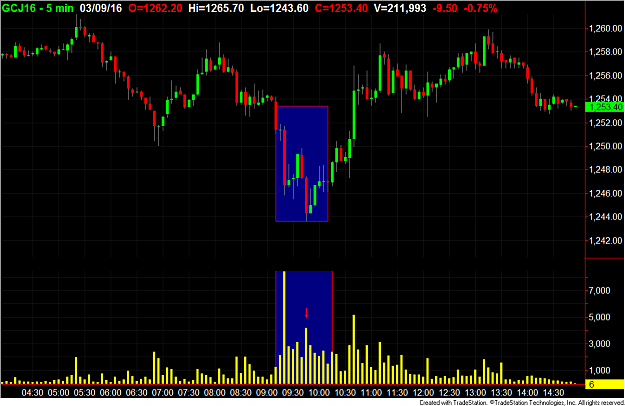Click the 10:30 time axis label
The image size is (625, 406).
[x=345, y=393]
